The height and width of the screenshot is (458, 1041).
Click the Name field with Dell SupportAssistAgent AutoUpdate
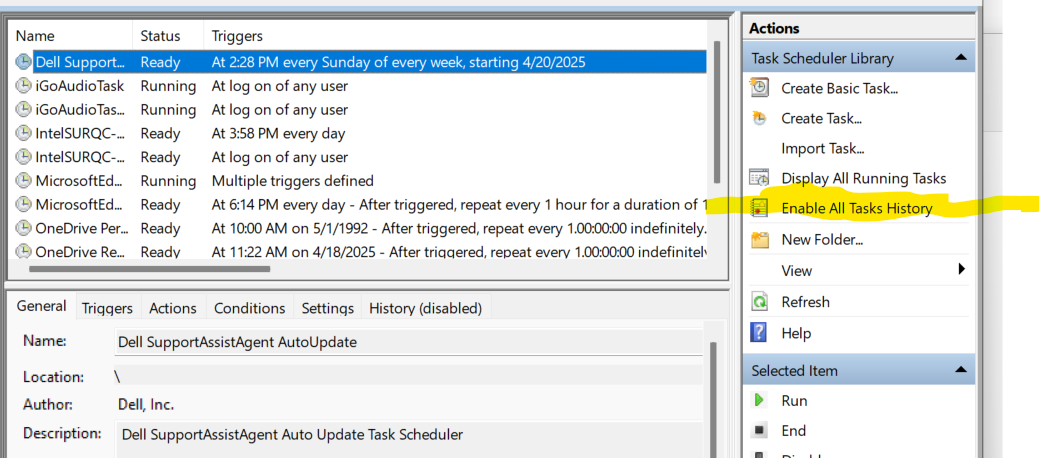pos(408,343)
